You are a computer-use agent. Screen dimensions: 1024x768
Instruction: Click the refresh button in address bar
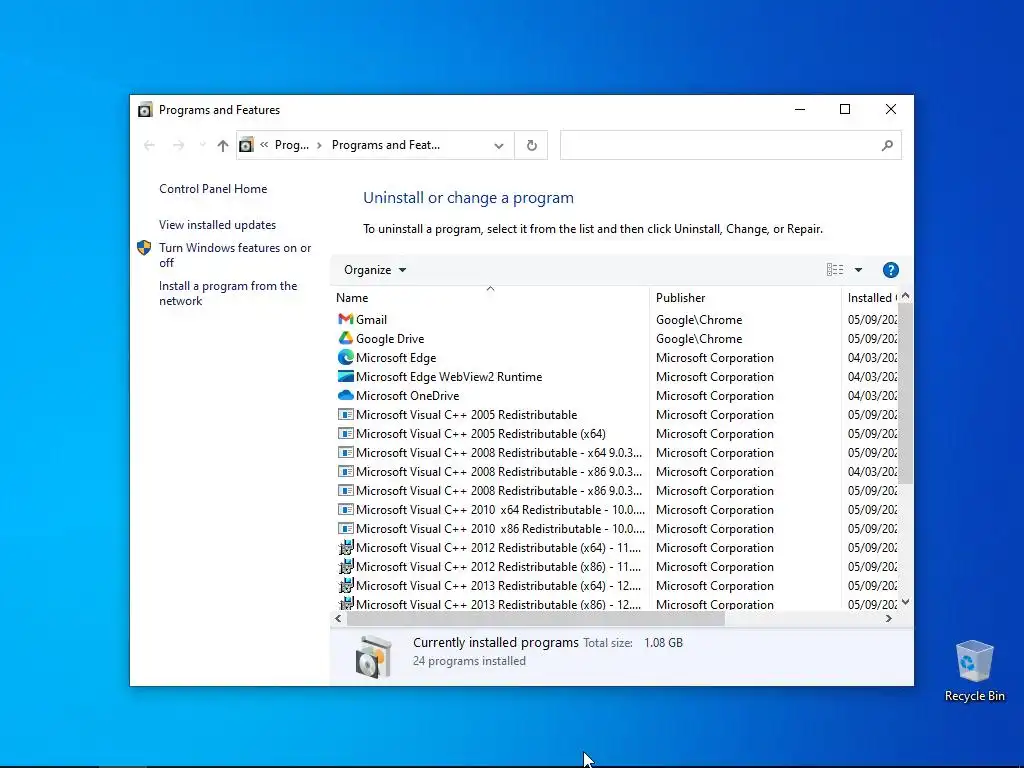point(532,145)
